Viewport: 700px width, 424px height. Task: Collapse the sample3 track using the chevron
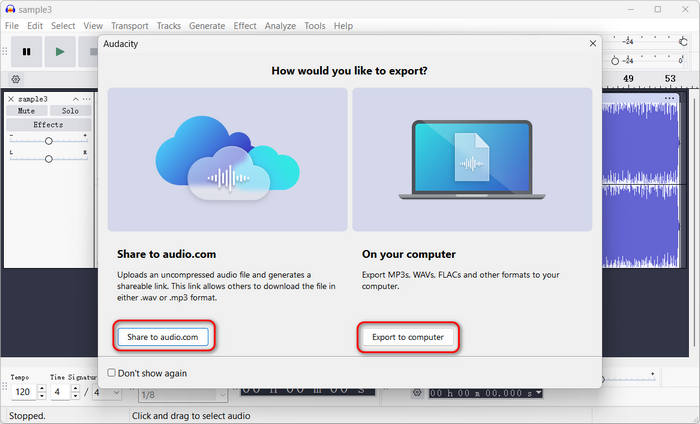point(75,99)
